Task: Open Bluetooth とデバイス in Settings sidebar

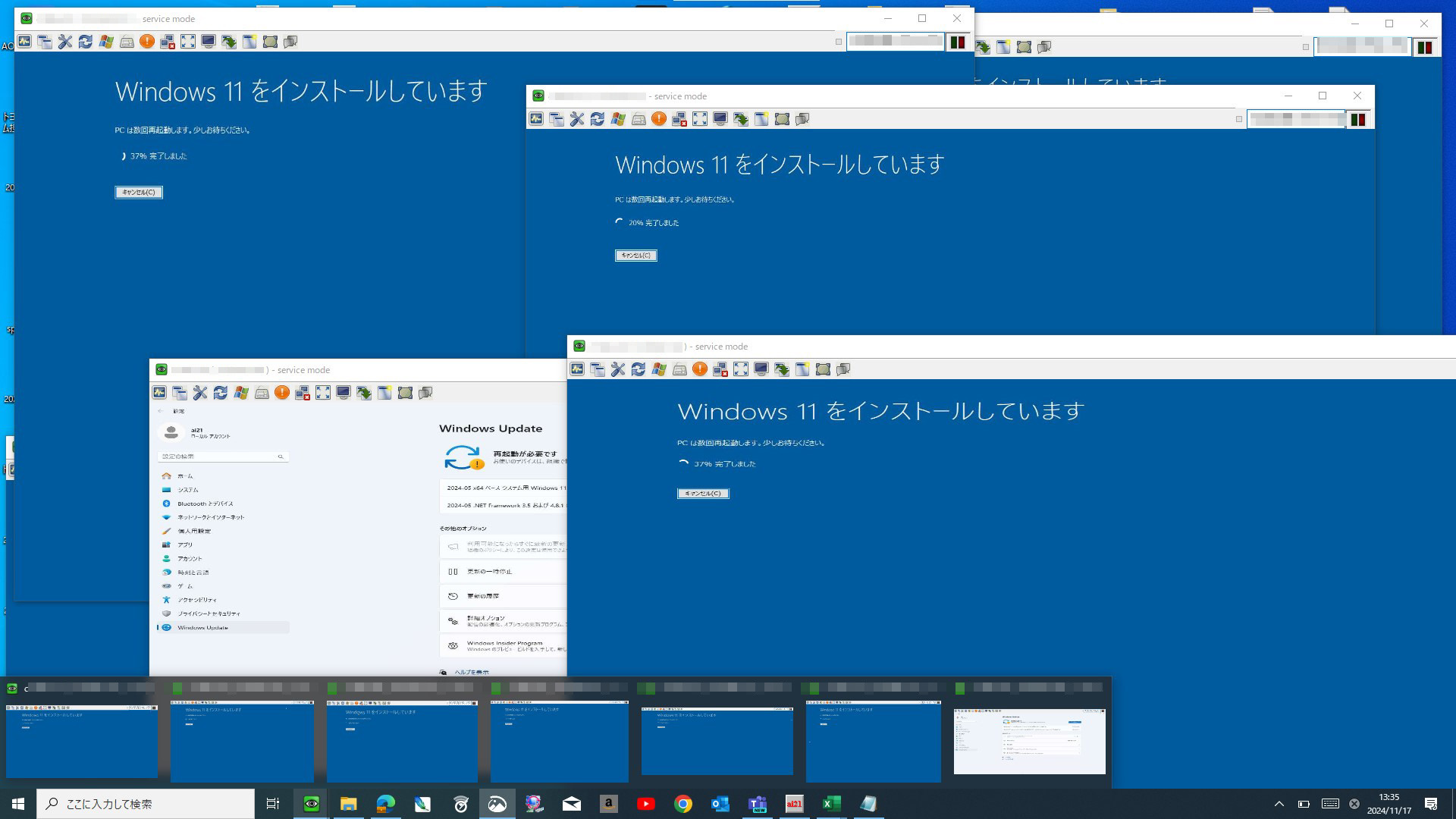Action: click(x=223, y=504)
